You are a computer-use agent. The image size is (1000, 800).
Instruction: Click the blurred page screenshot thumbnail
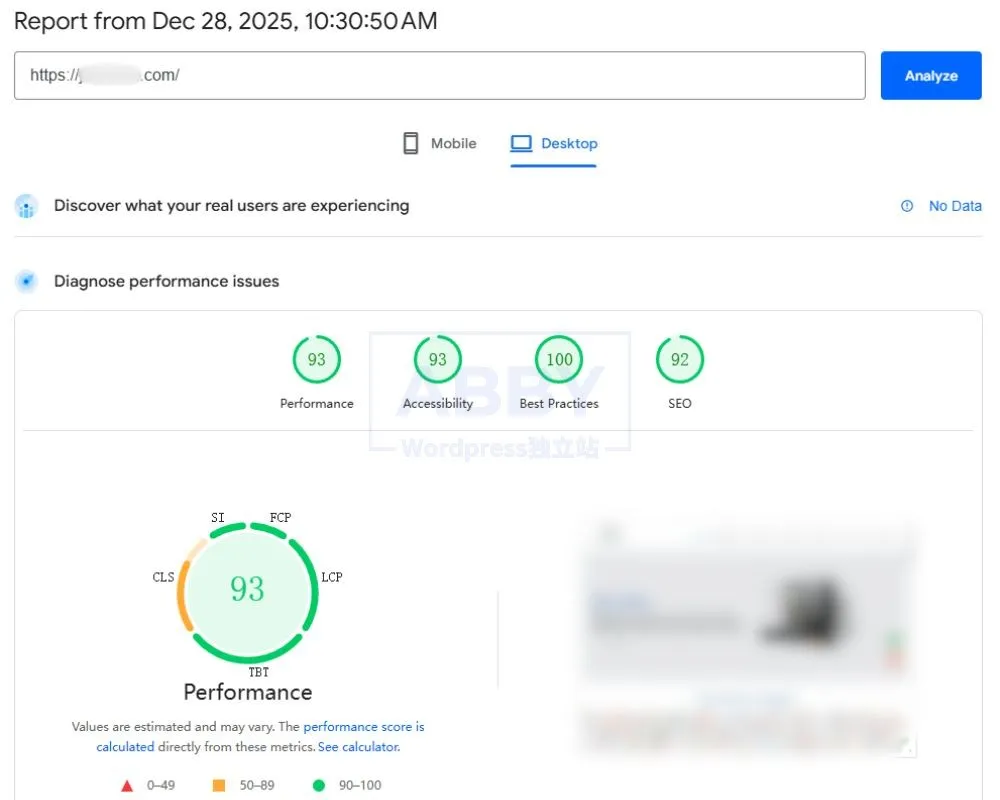tap(747, 635)
